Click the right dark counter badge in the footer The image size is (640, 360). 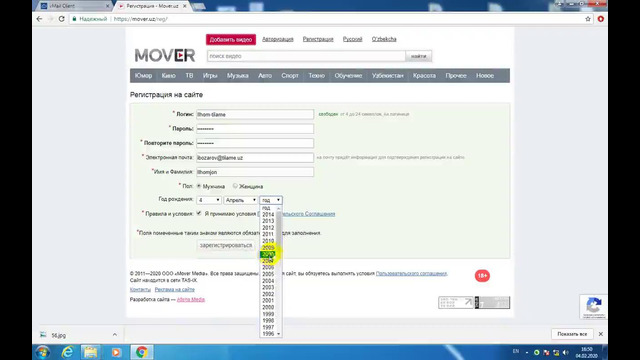492,302
